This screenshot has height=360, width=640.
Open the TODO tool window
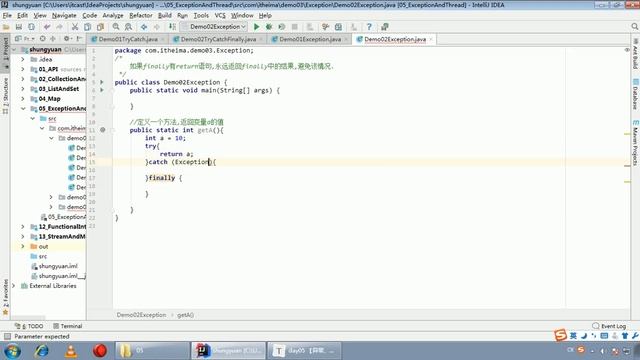point(29,326)
